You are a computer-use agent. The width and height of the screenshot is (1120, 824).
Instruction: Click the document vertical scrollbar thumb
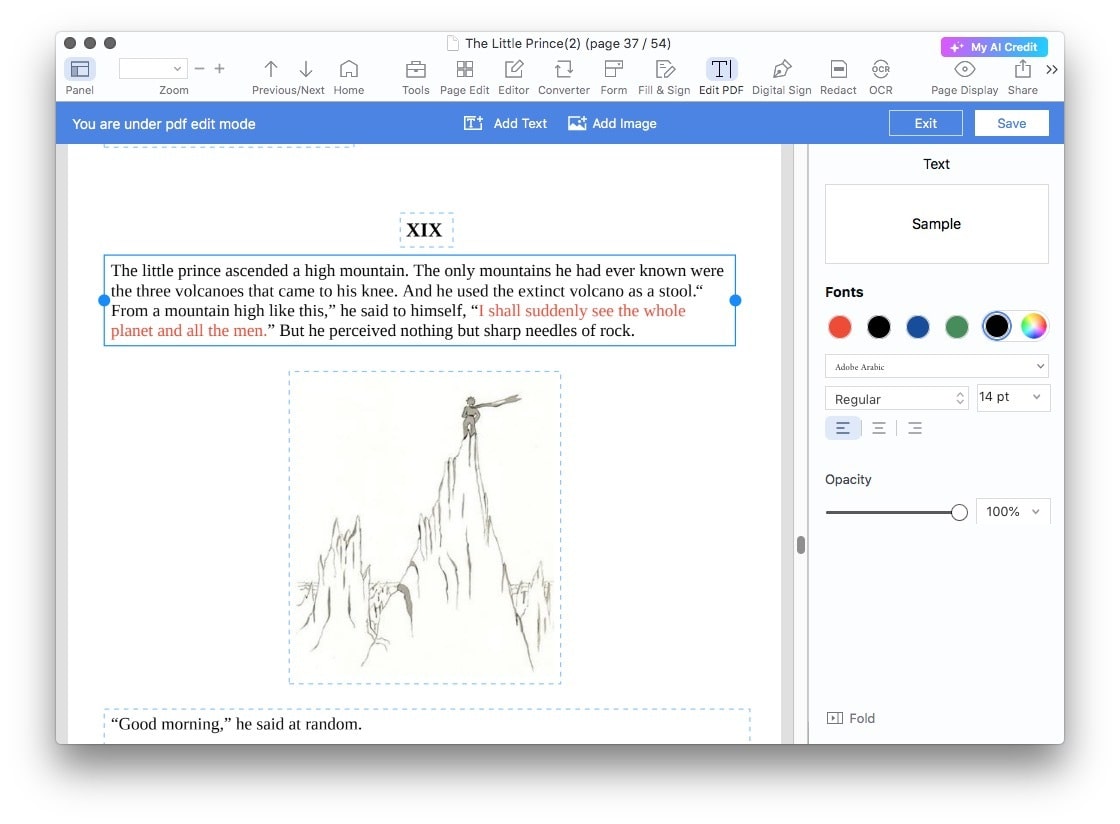coord(801,545)
